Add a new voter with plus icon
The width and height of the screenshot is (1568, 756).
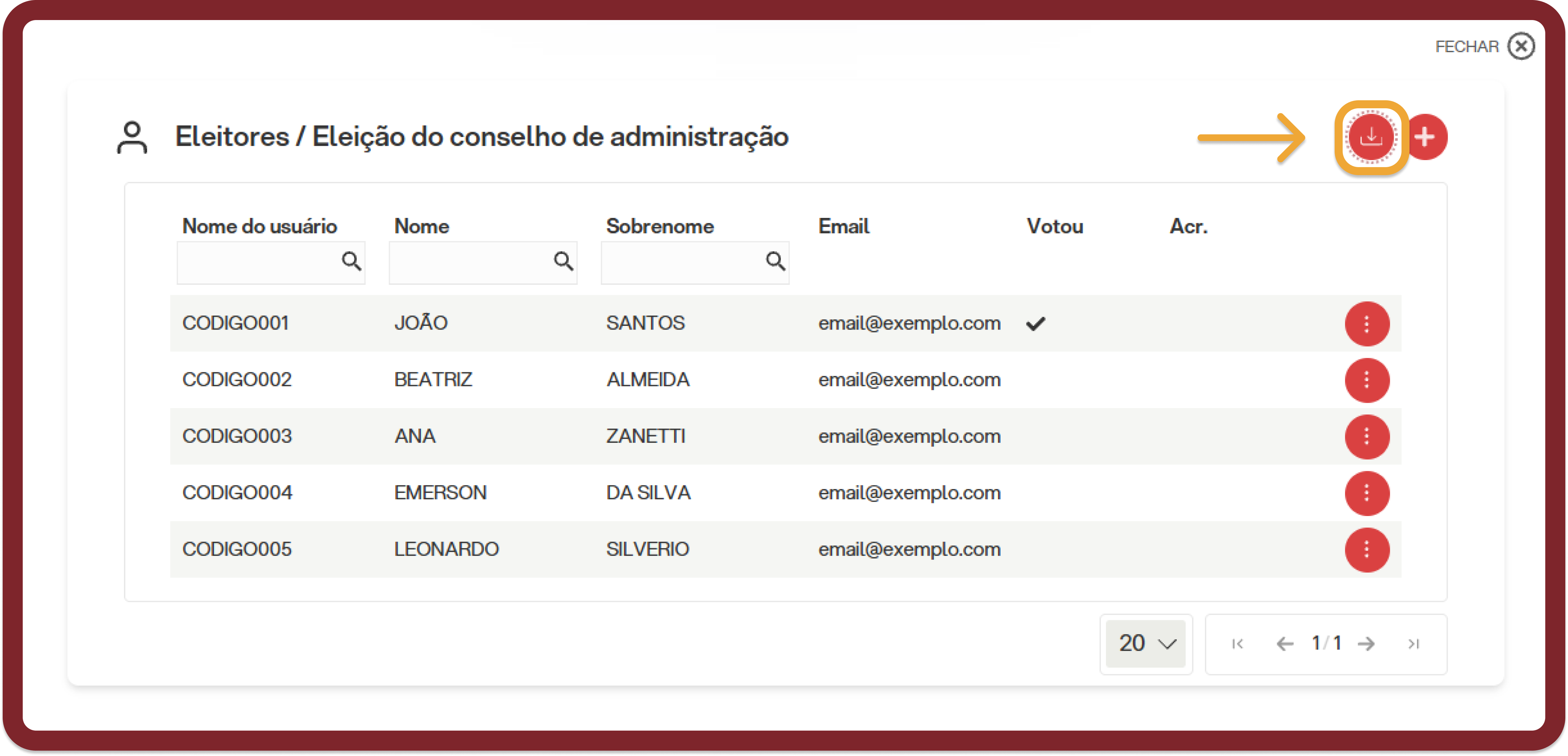coord(1426,138)
